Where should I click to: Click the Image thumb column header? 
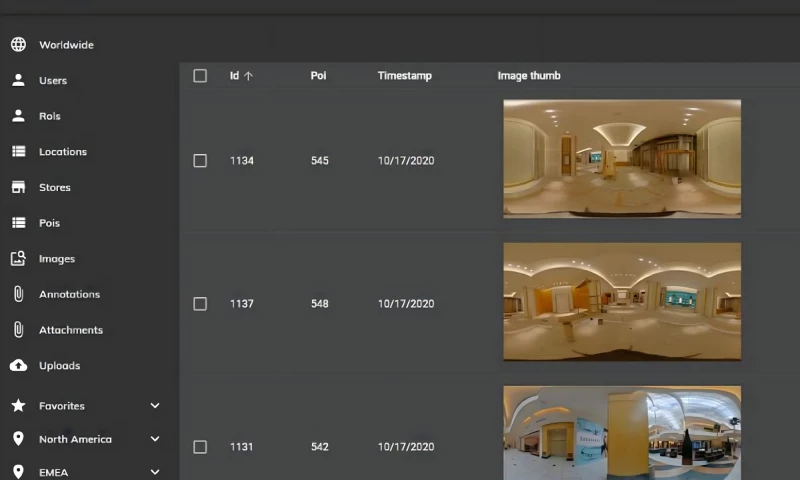pos(529,75)
